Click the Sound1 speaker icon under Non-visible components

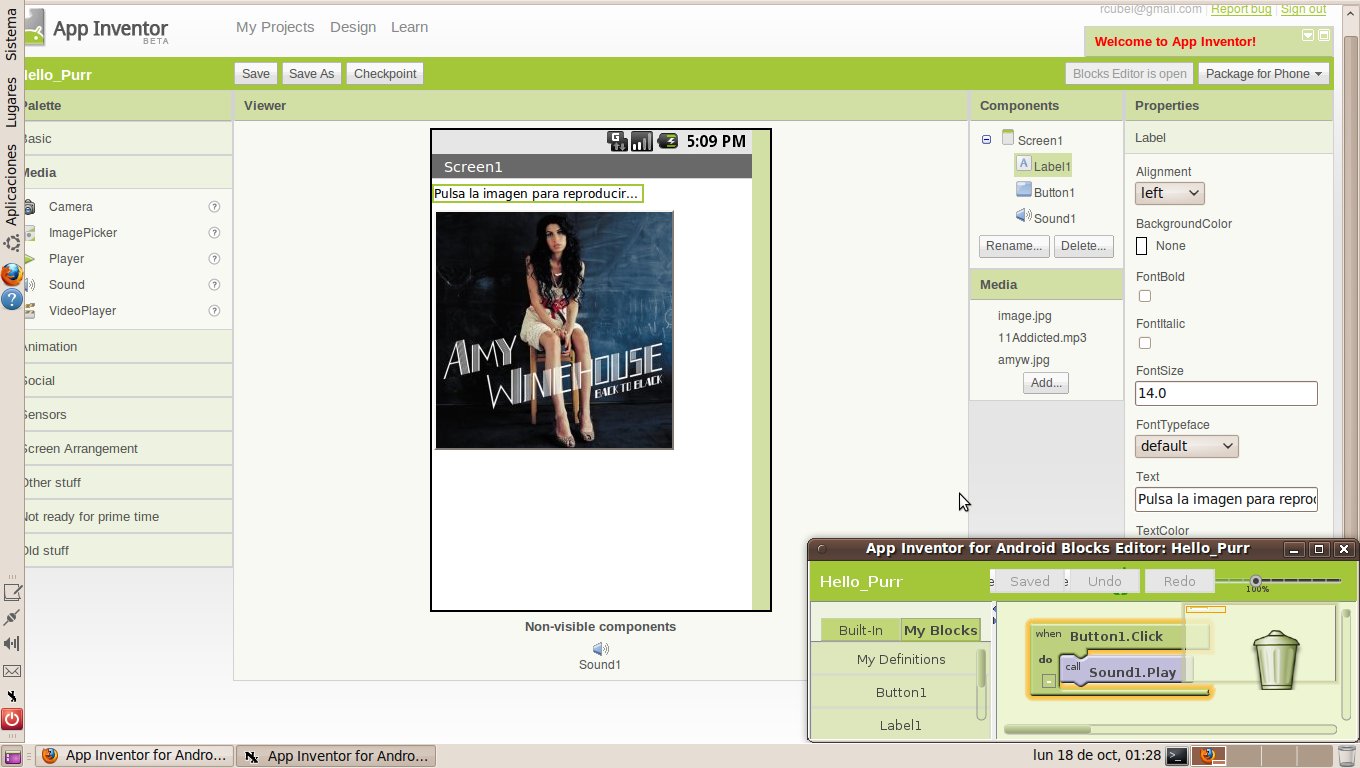point(601,649)
